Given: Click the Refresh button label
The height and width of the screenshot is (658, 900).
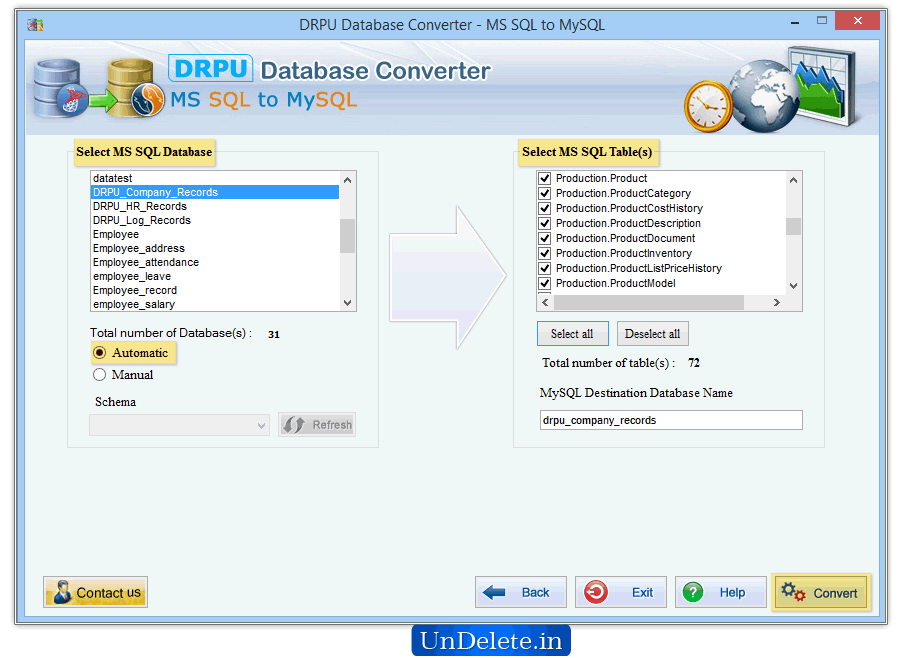Looking at the screenshot, I should 332,425.
